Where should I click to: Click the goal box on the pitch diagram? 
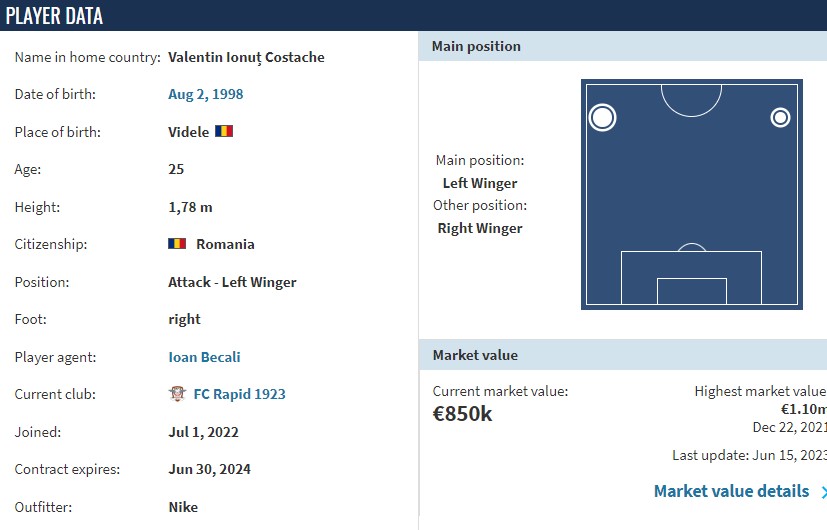(x=691, y=291)
